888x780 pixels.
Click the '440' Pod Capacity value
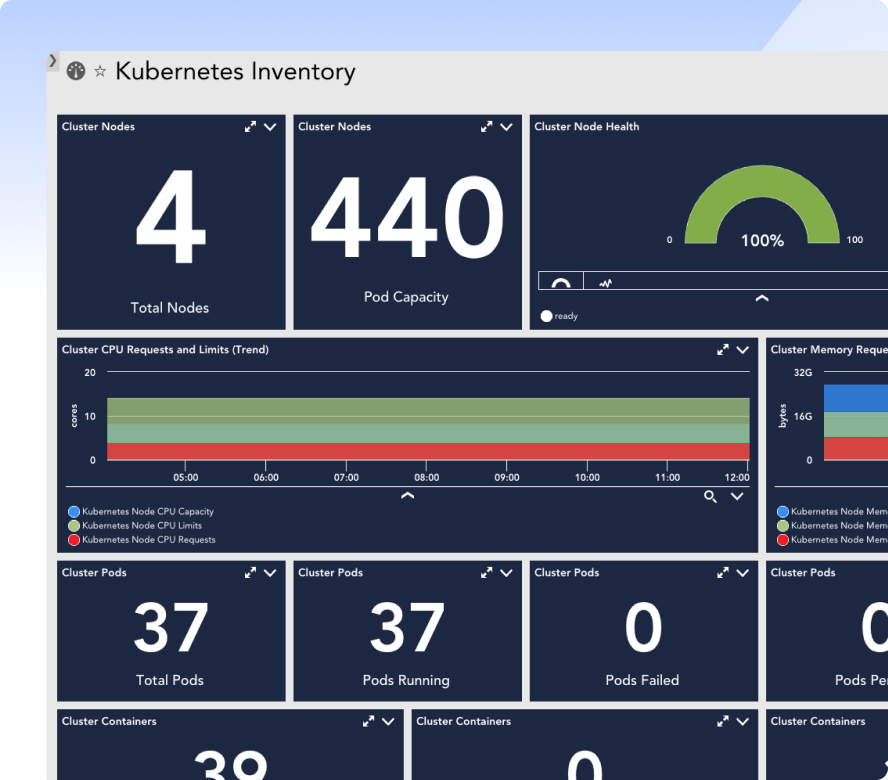pos(407,217)
